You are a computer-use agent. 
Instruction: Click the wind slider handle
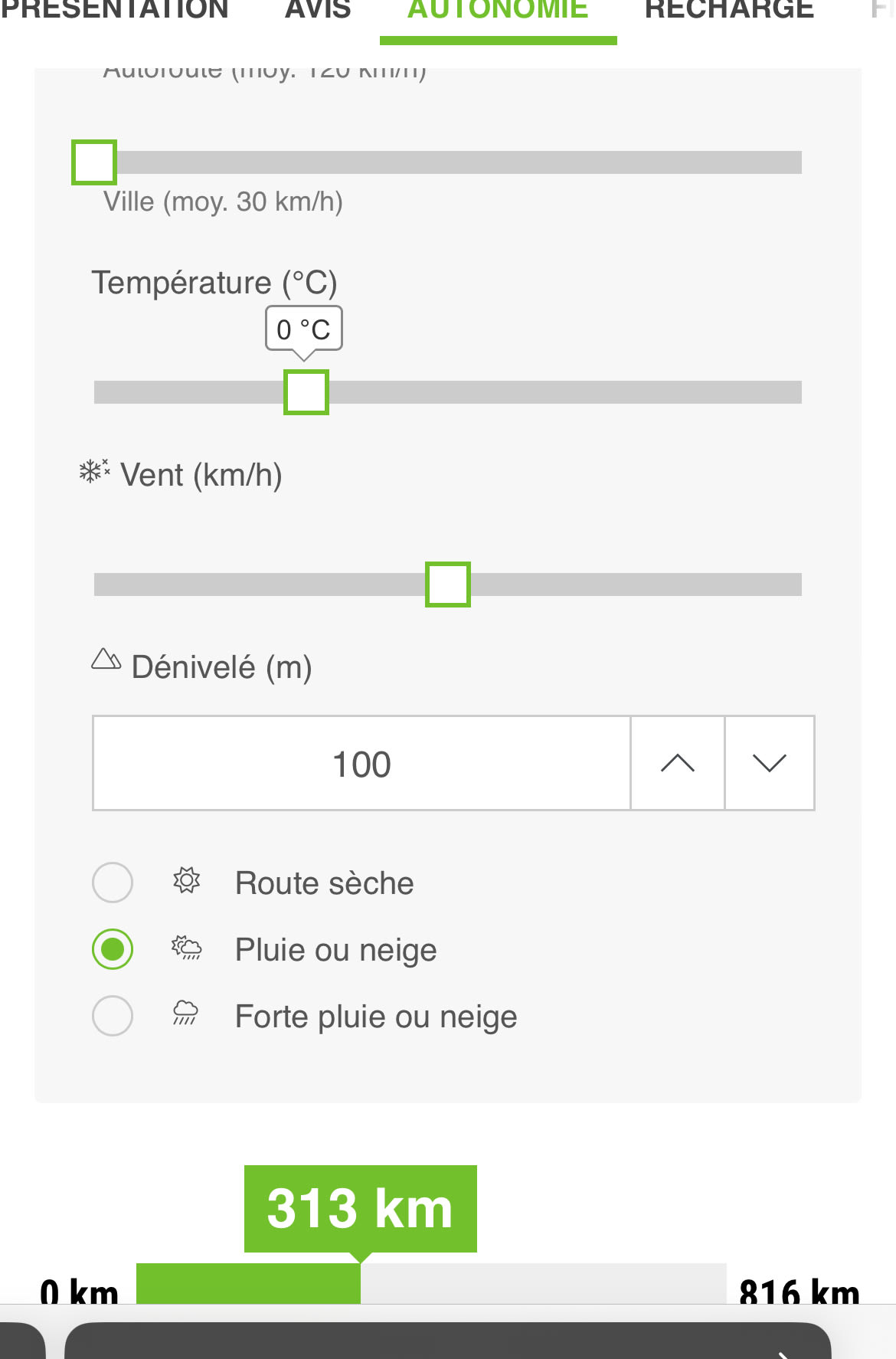pyautogui.click(x=448, y=585)
